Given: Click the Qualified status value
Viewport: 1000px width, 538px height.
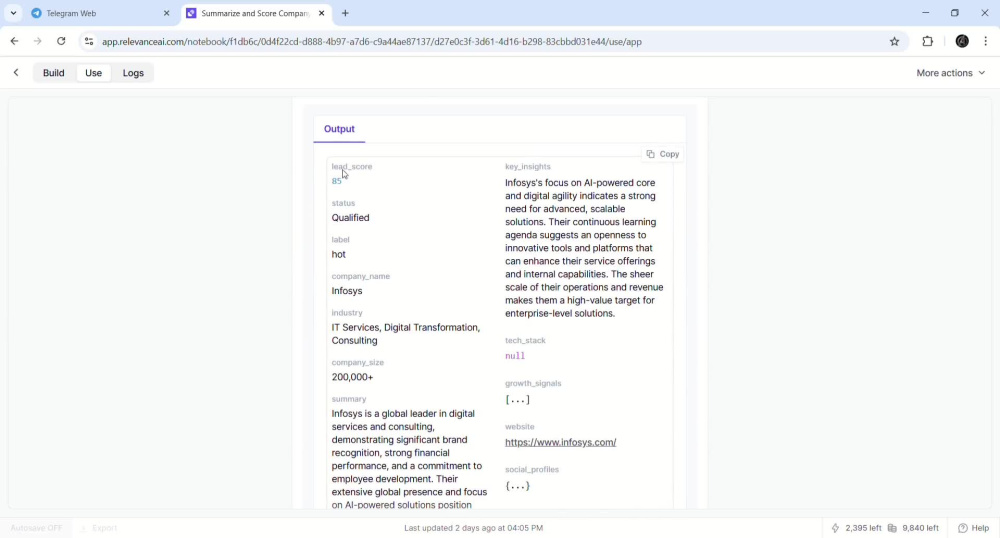Looking at the screenshot, I should [350, 217].
